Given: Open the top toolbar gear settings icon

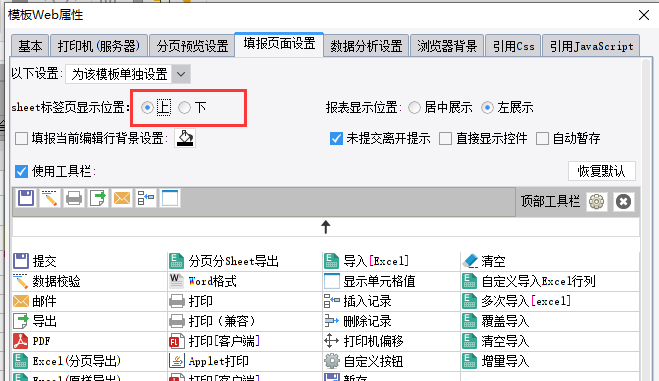Looking at the screenshot, I should tap(596, 202).
